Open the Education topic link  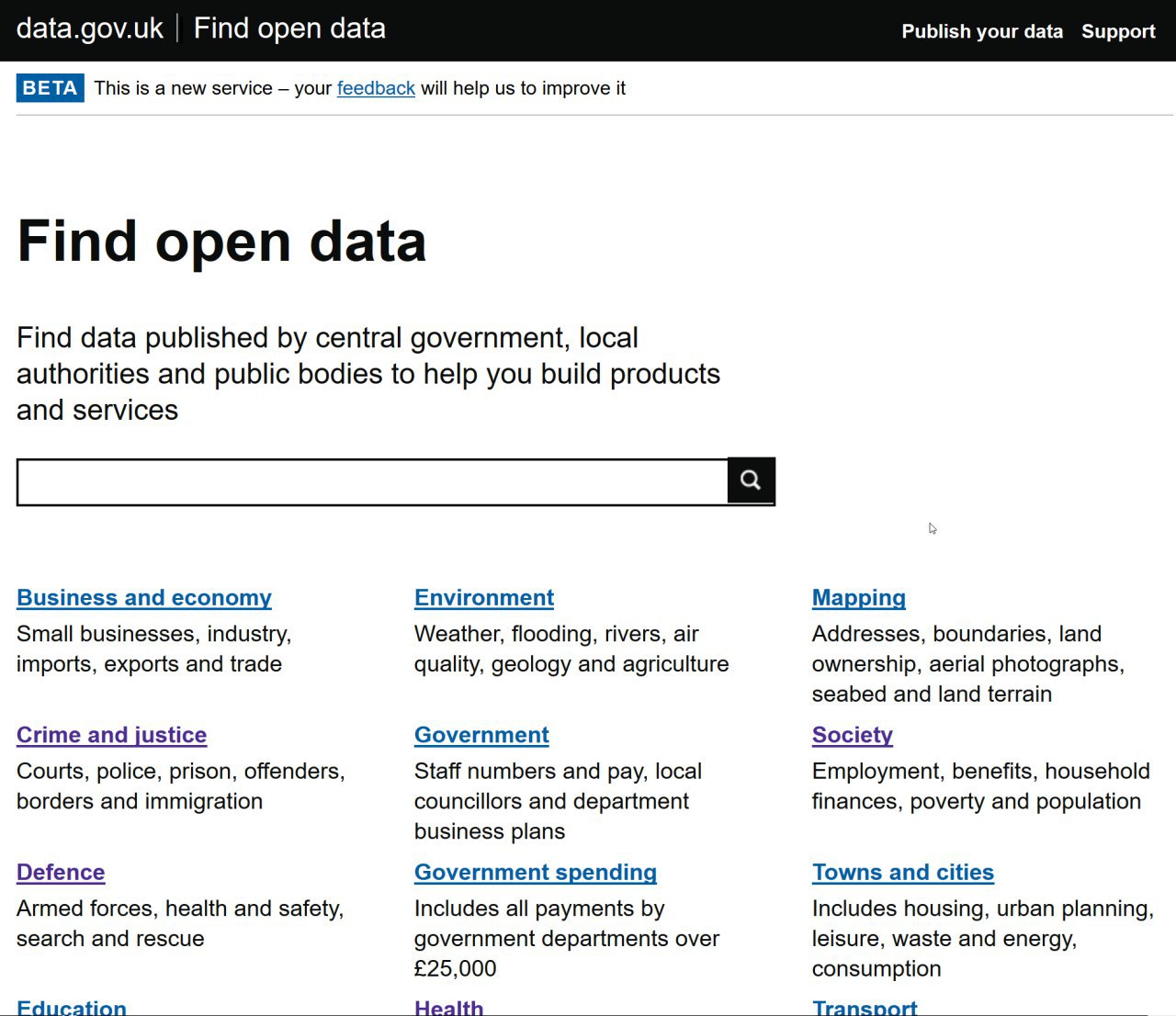point(72,1007)
